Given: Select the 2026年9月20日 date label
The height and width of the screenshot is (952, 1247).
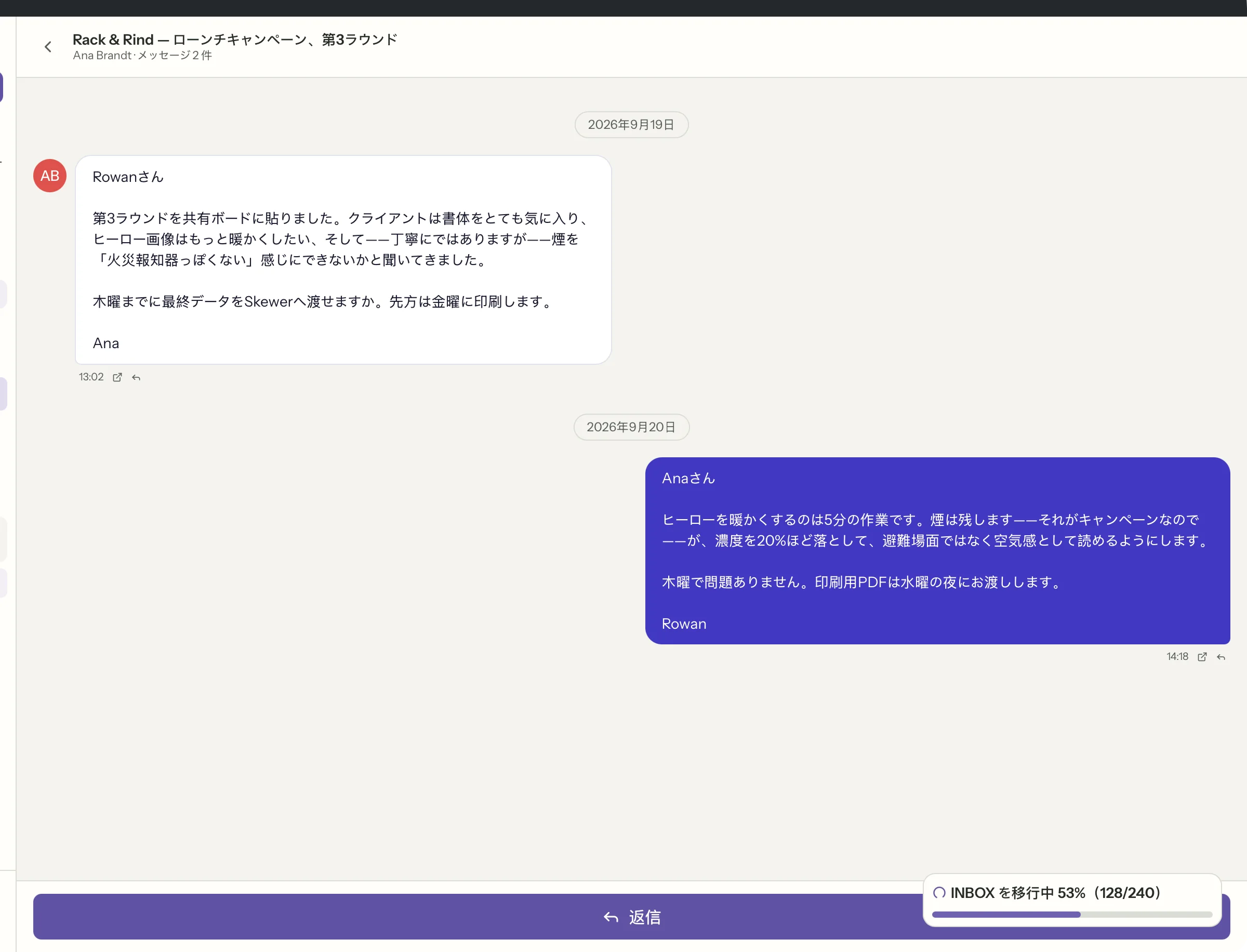Looking at the screenshot, I should pyautogui.click(x=631, y=427).
